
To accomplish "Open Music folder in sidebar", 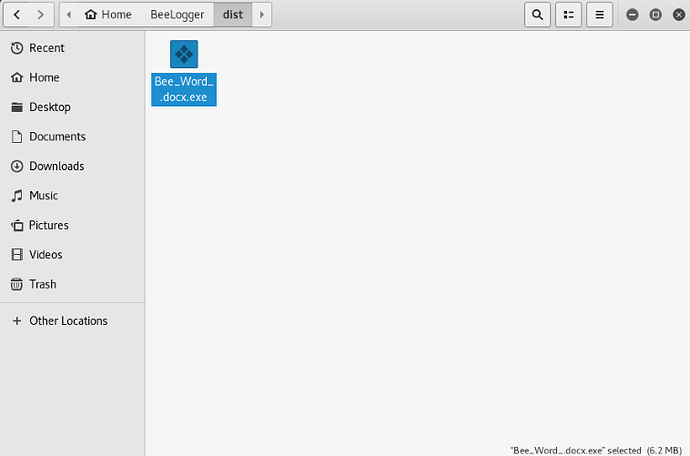I will click(43, 195).
